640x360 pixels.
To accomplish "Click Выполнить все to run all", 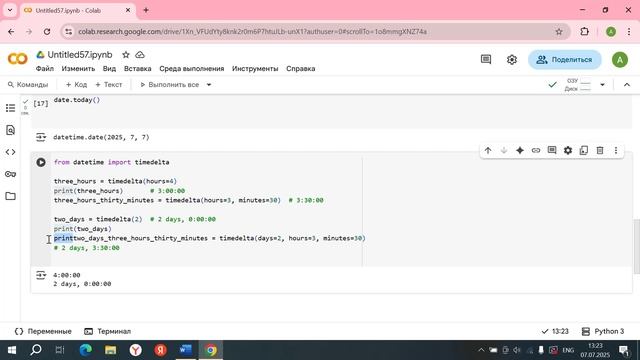I will click(x=169, y=85).
